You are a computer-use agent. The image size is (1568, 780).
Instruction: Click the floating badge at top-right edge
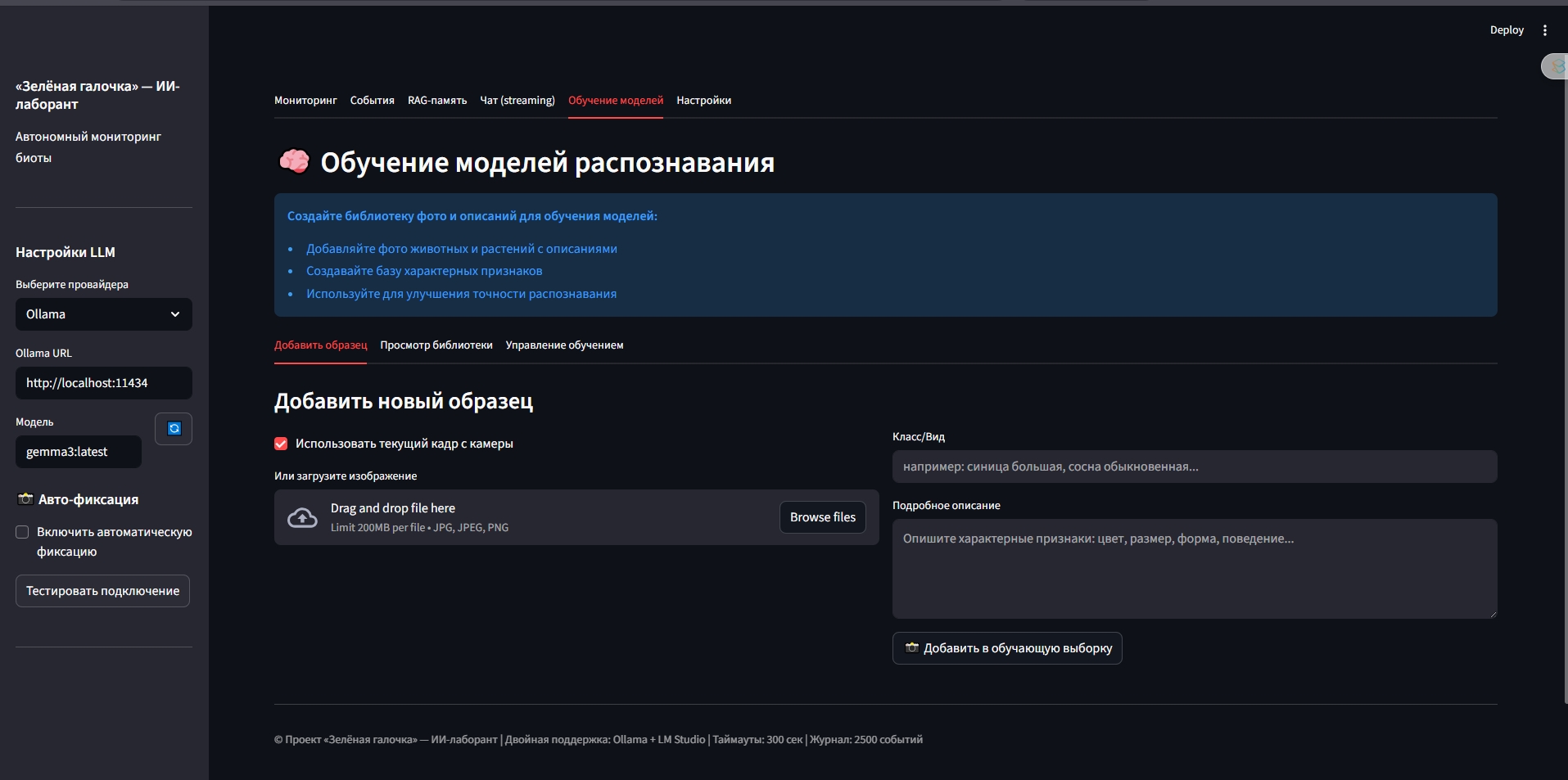pyautogui.click(x=1555, y=66)
